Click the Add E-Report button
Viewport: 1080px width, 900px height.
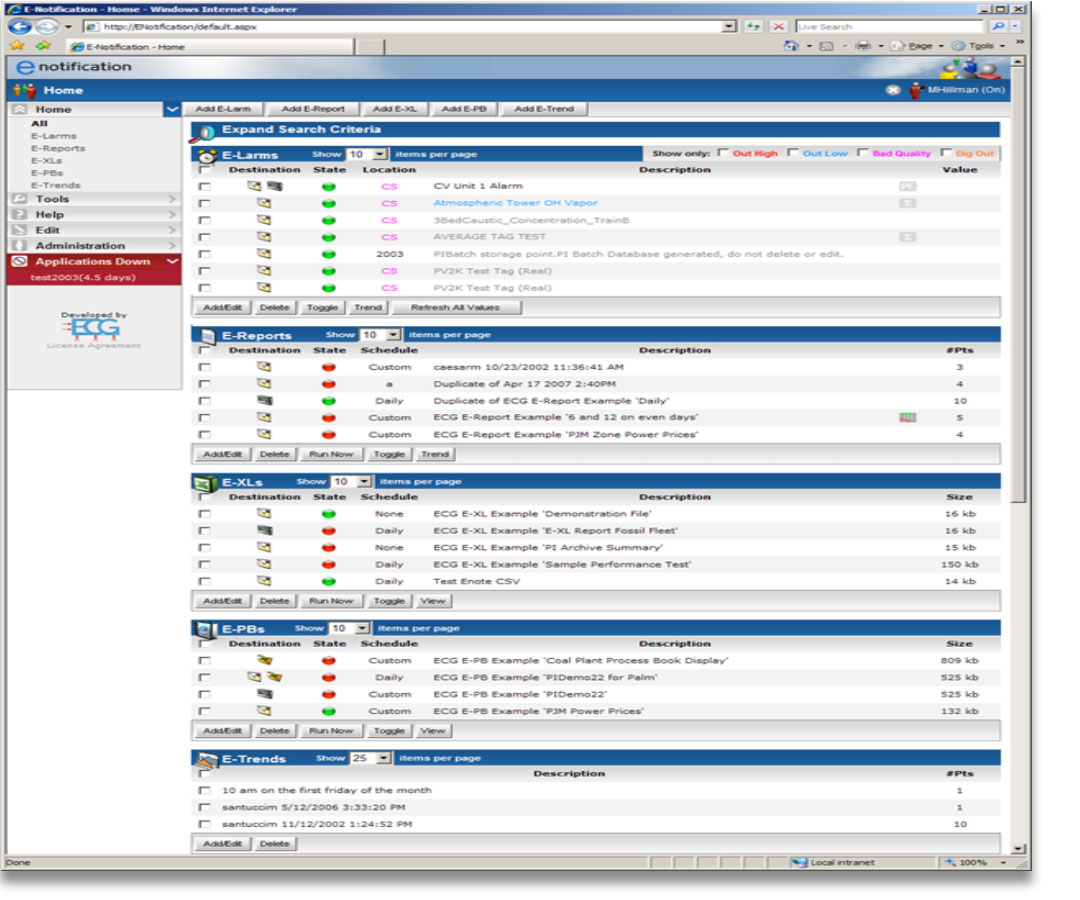[312, 109]
